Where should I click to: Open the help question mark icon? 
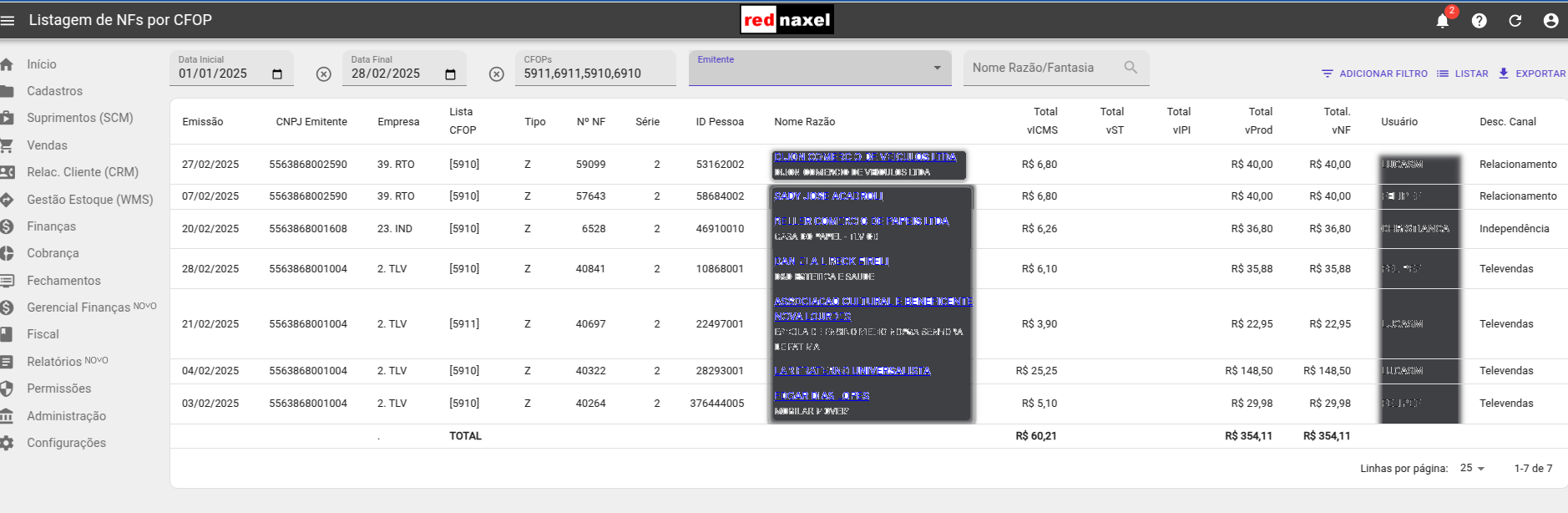[x=1479, y=21]
